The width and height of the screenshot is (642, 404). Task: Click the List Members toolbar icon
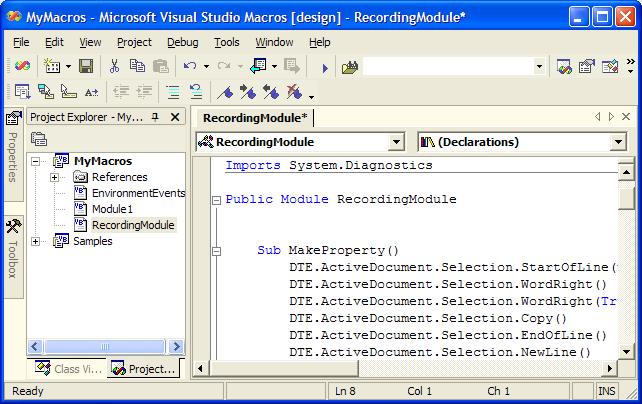(x=23, y=92)
